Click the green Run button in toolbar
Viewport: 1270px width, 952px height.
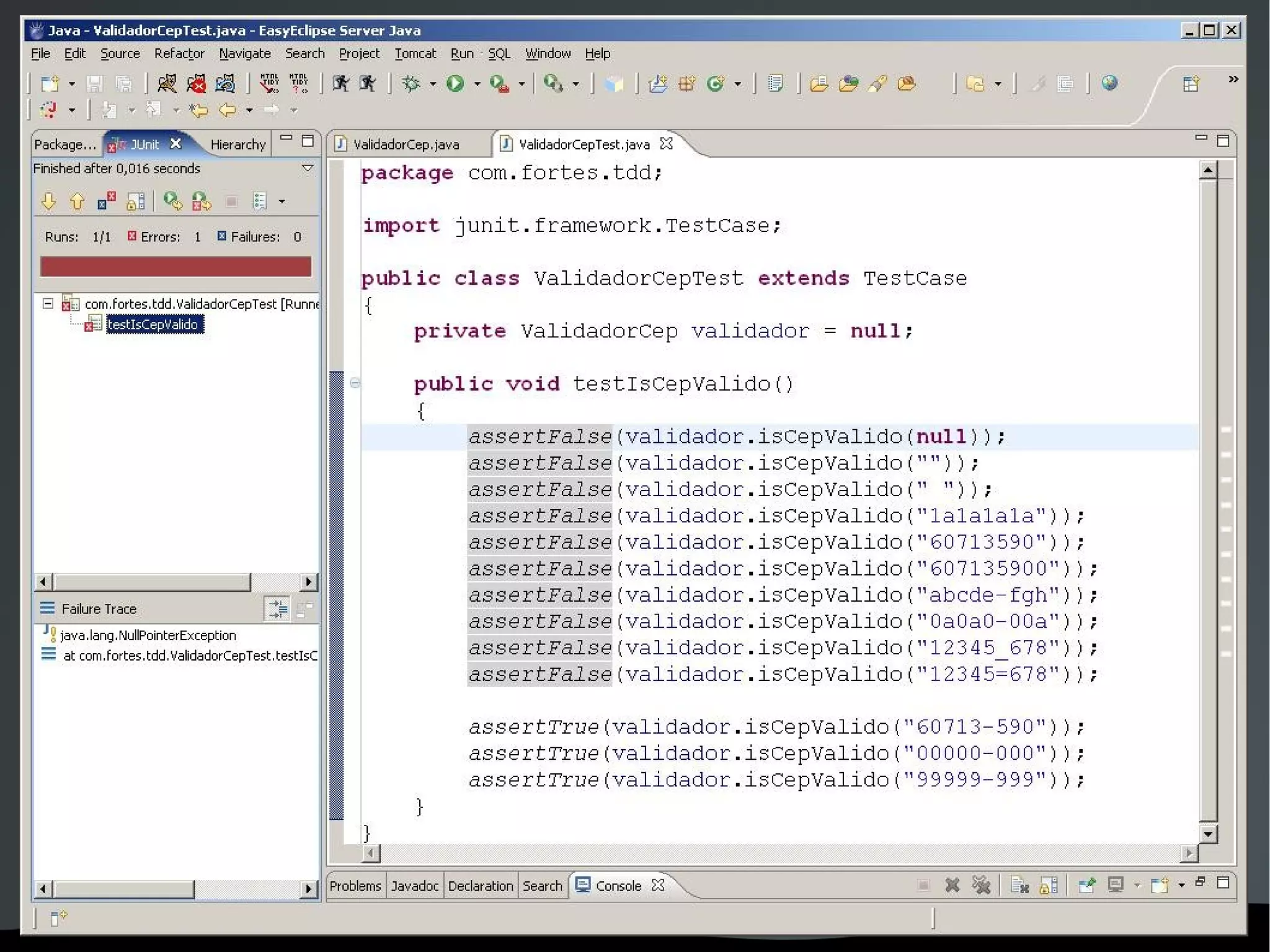(455, 83)
